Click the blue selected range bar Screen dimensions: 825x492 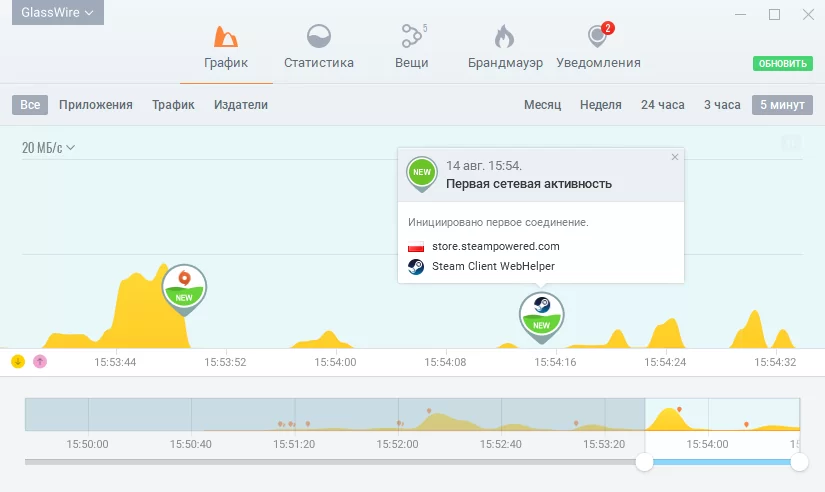coord(722,462)
